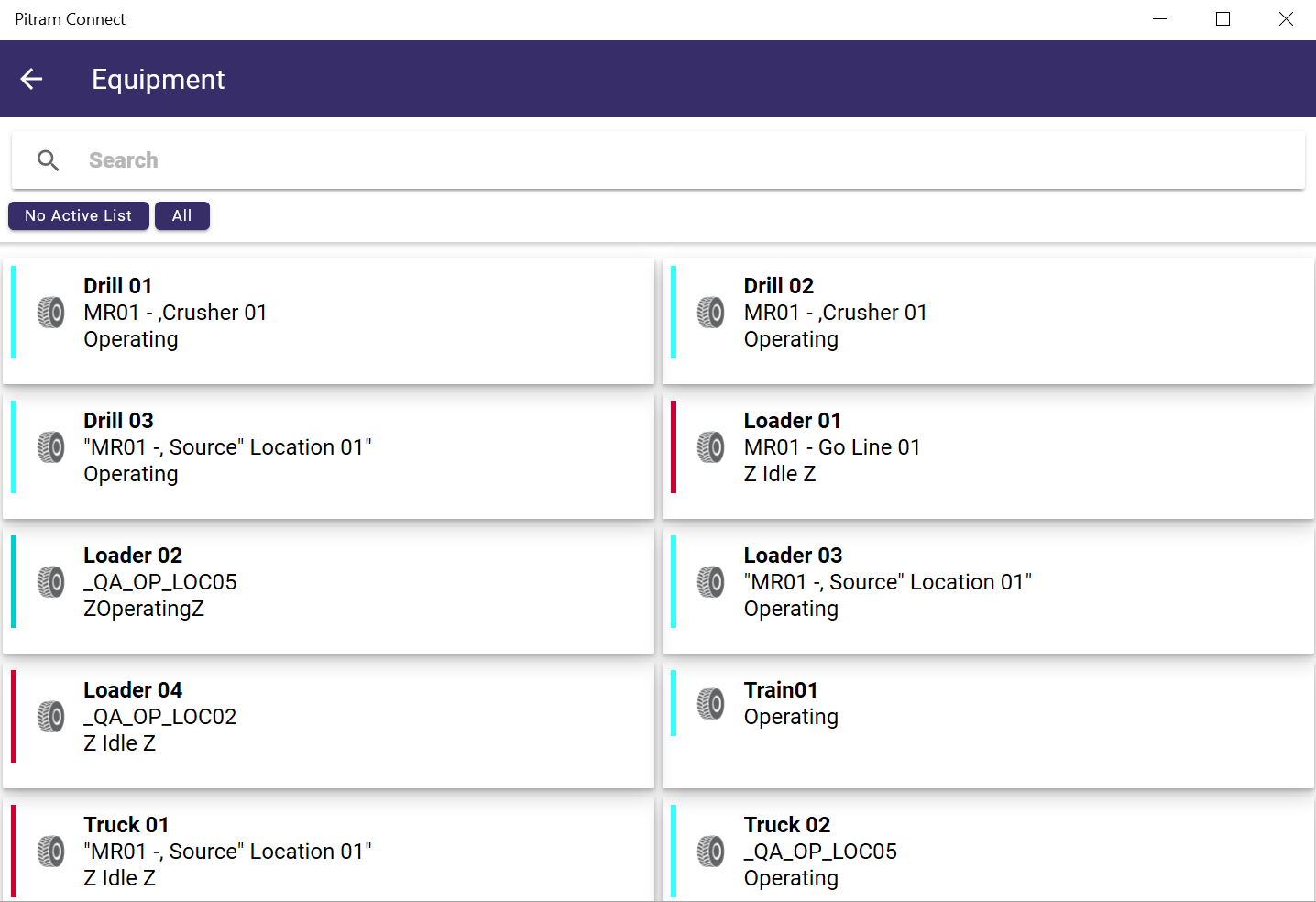Click the red status bar on Loader 01
The width and height of the screenshot is (1316, 902).
674,447
